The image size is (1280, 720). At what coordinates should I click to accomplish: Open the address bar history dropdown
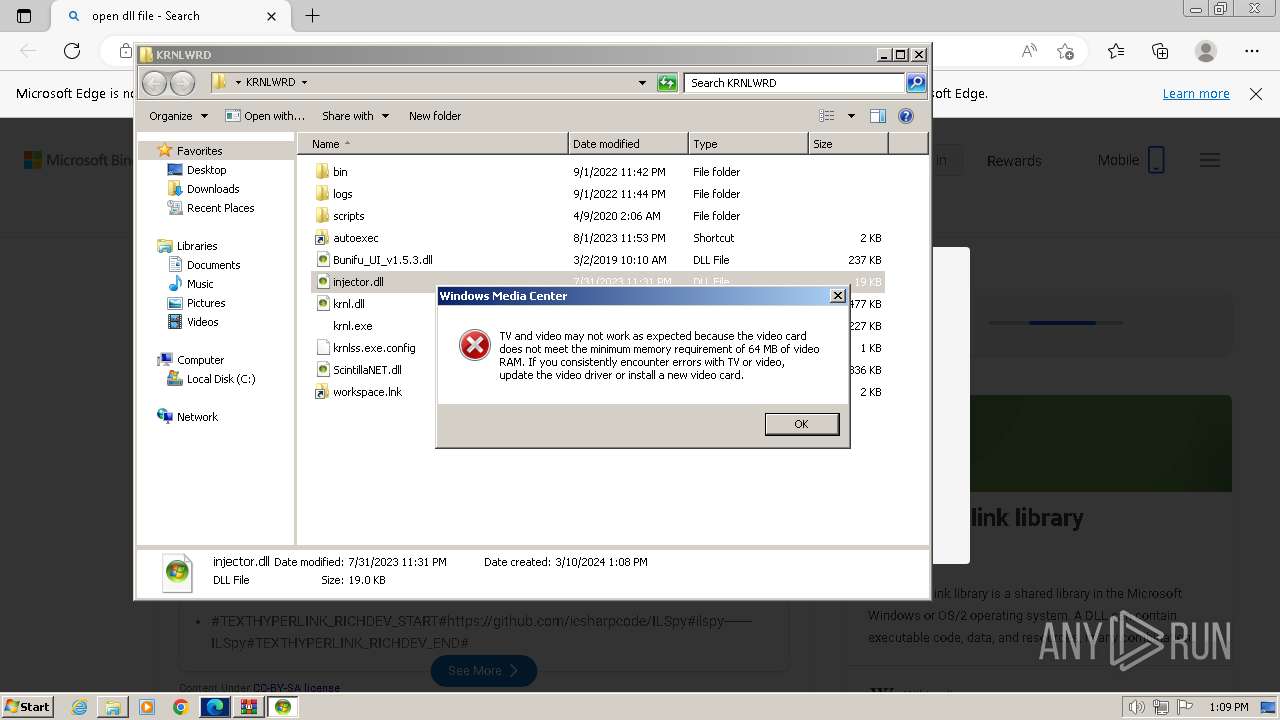tap(642, 83)
